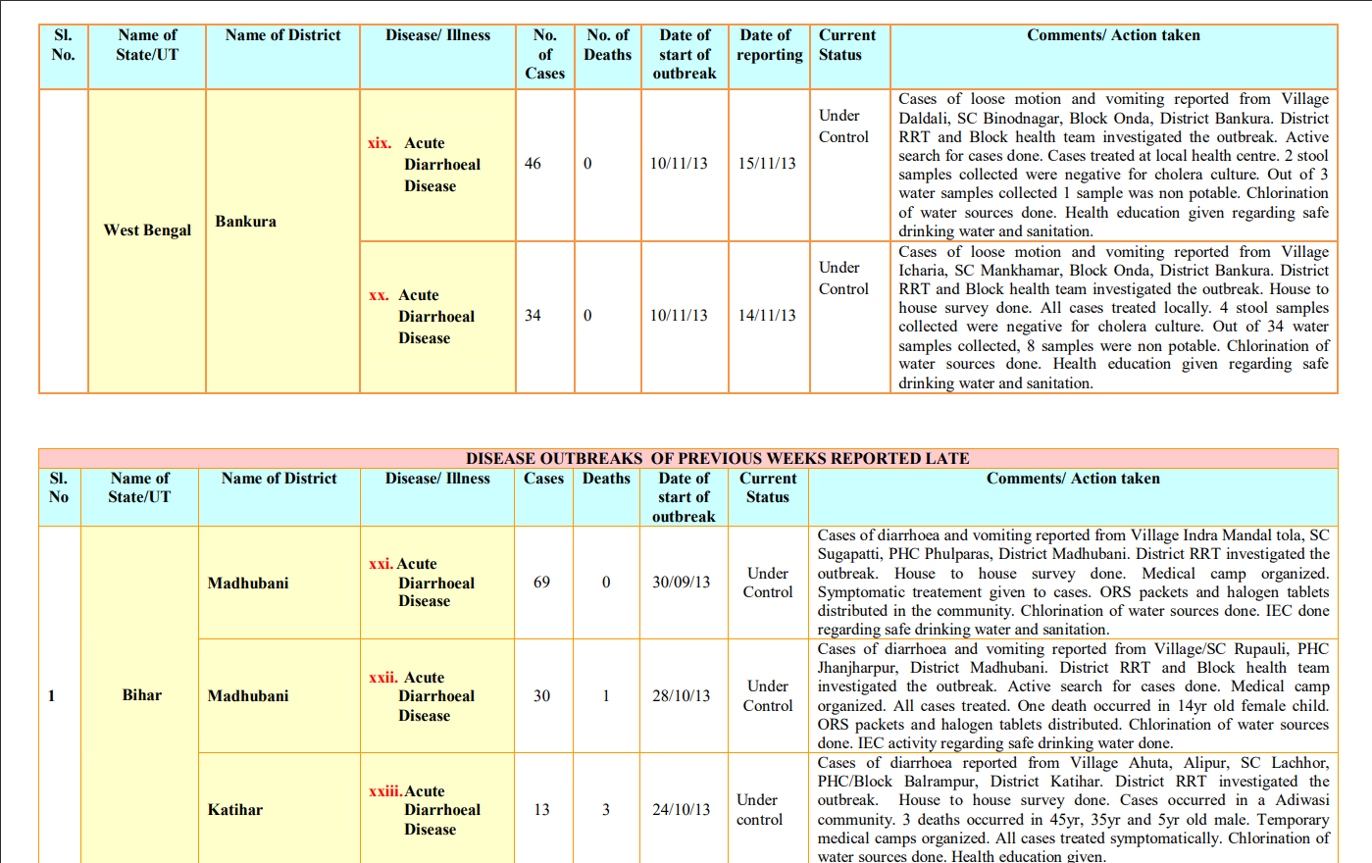The width and height of the screenshot is (1372, 863).
Task: Select the '46' cases value
Action: [x=533, y=163]
